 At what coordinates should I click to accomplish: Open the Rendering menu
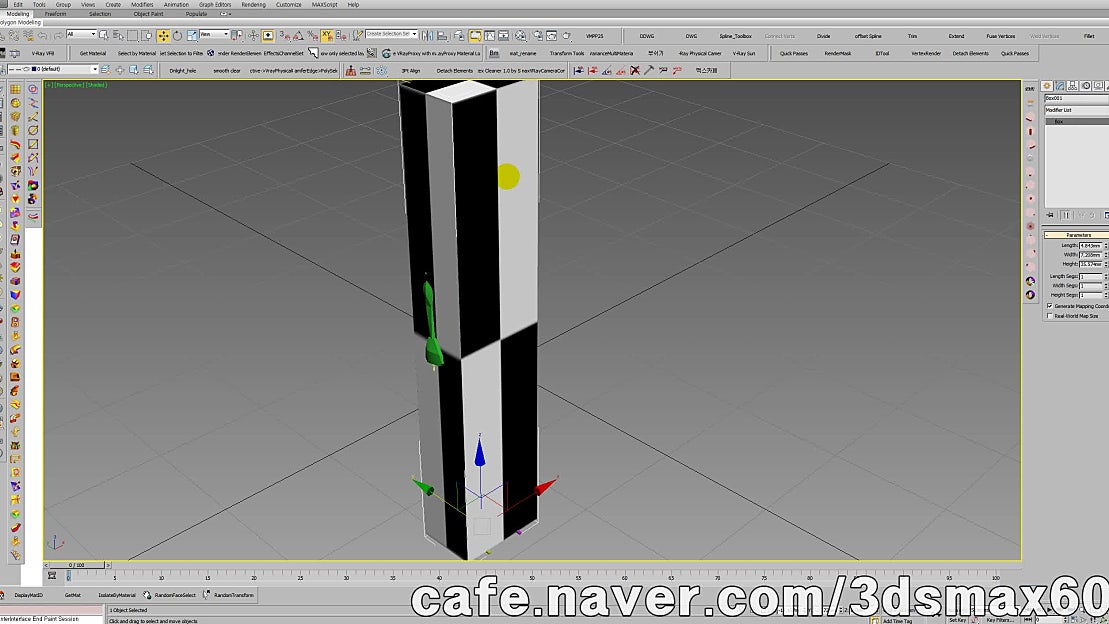[252, 4]
